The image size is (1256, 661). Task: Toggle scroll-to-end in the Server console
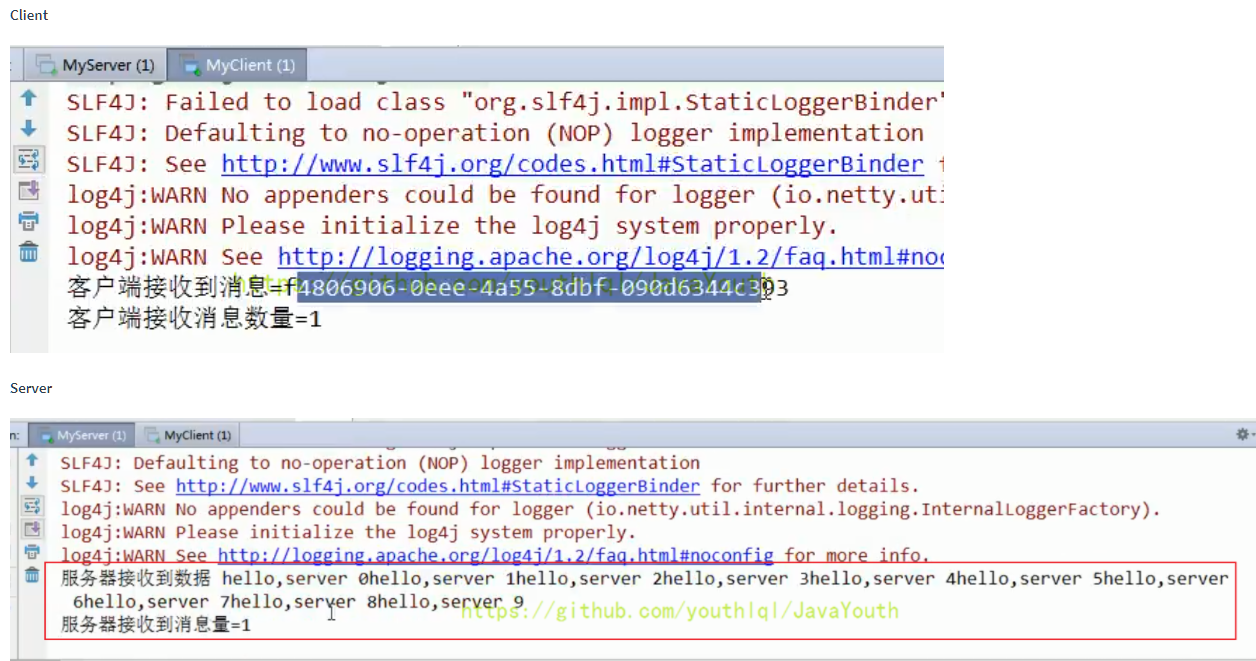click(x=32, y=528)
